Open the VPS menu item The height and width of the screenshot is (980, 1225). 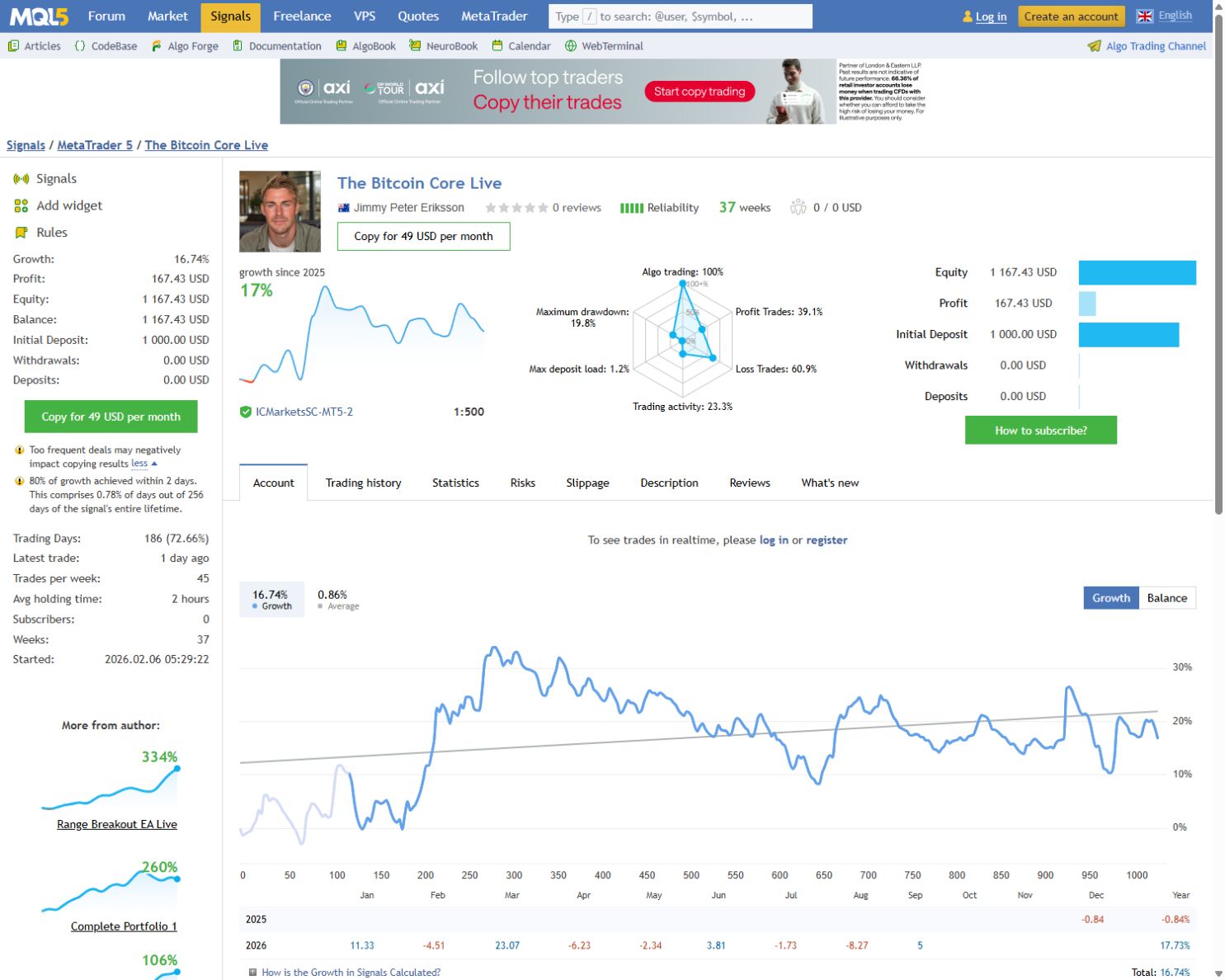(365, 16)
